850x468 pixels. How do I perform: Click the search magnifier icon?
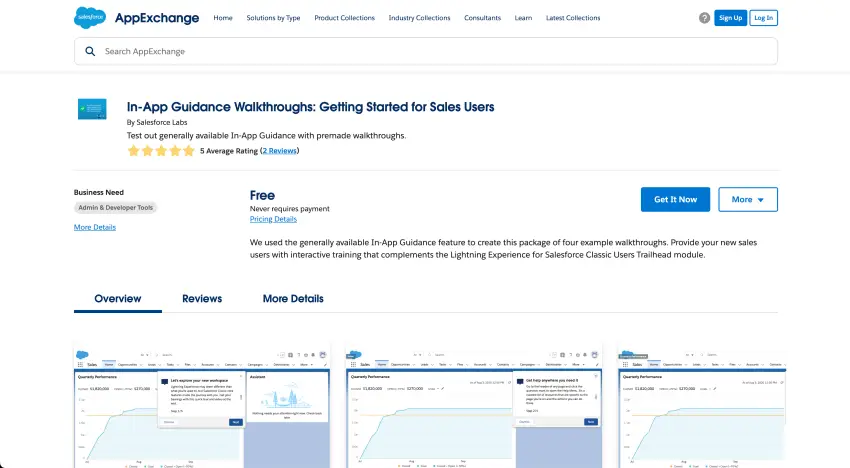tap(91, 51)
